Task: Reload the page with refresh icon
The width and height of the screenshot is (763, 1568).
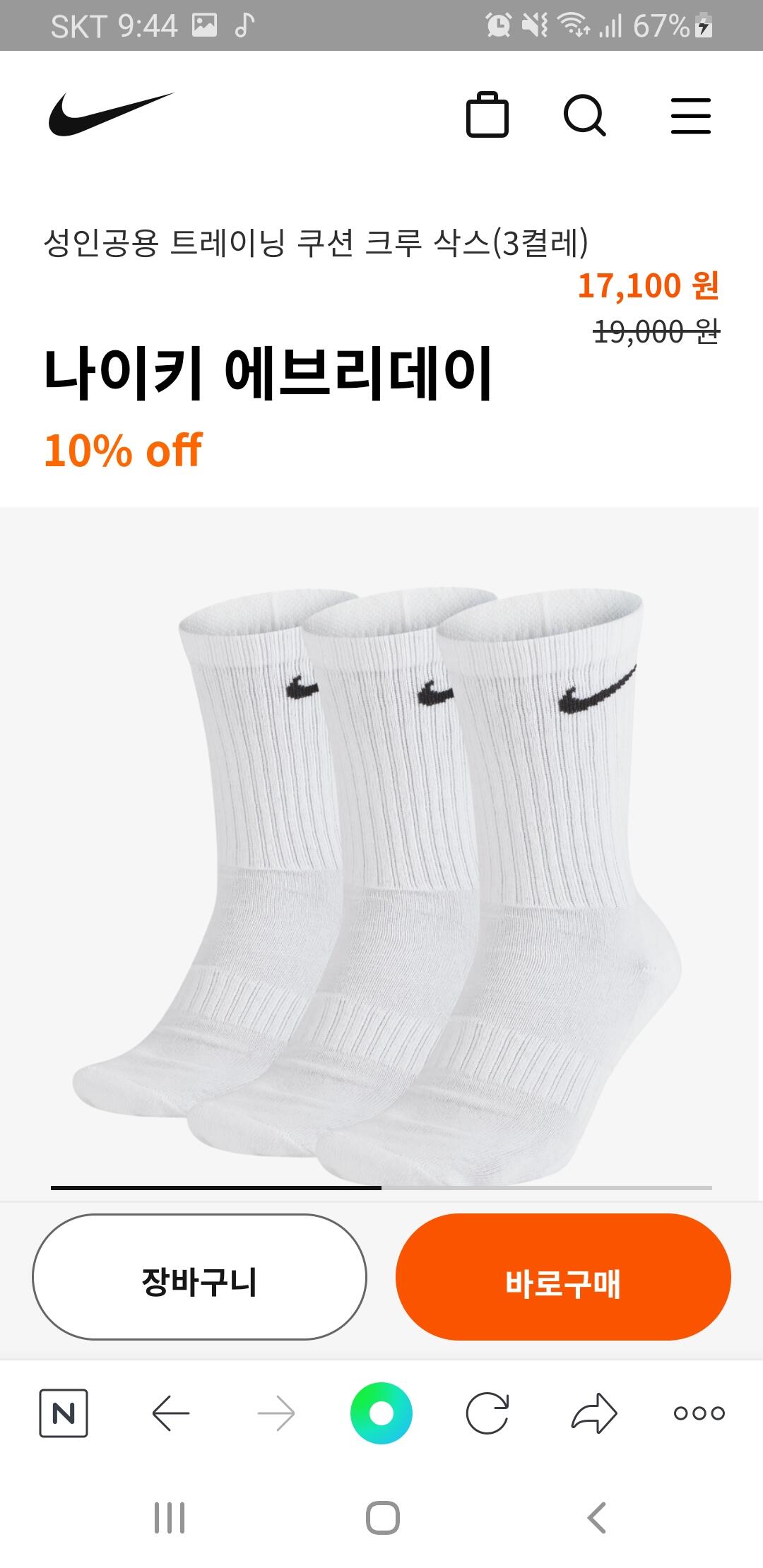Action: 487,1413
